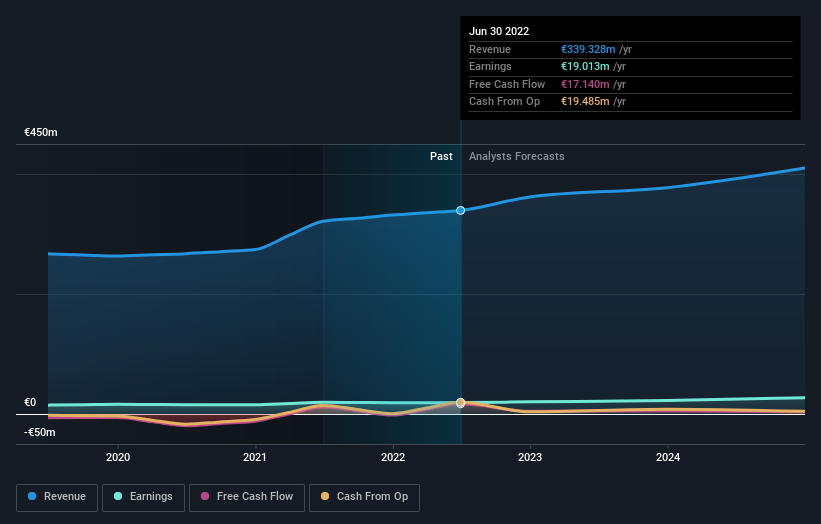The width and height of the screenshot is (821, 524).
Task: Click the €19.013m earnings value
Action: point(585,66)
